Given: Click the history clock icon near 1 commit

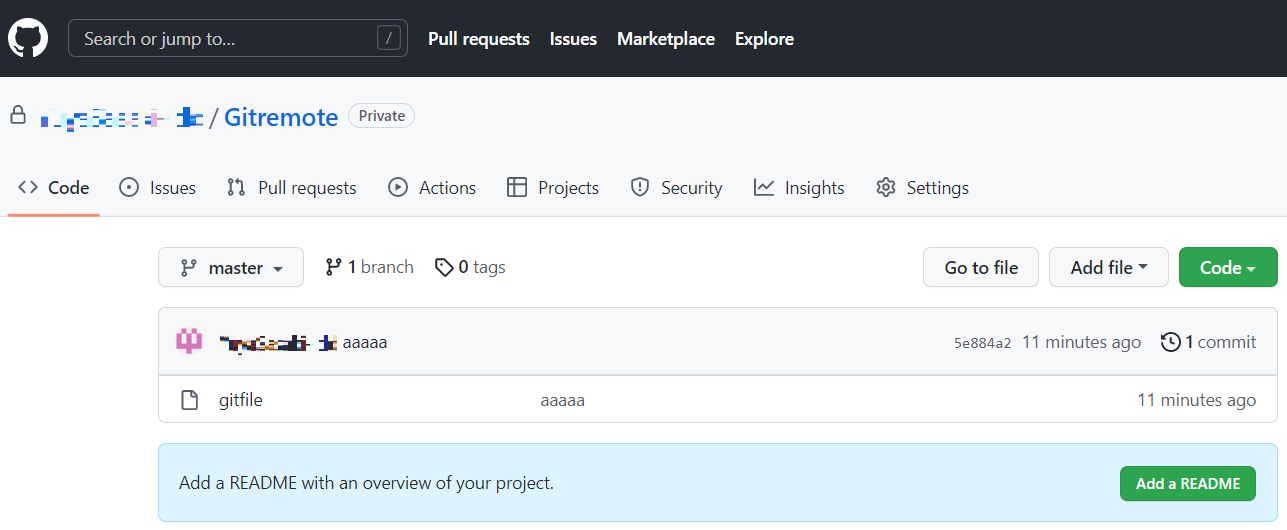Looking at the screenshot, I should click(x=1170, y=342).
